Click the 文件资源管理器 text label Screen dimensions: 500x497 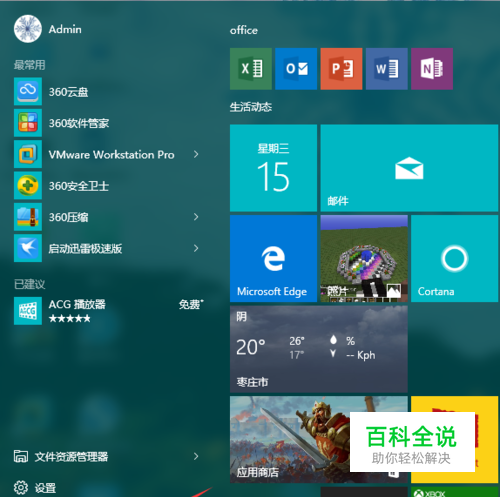[71, 457]
